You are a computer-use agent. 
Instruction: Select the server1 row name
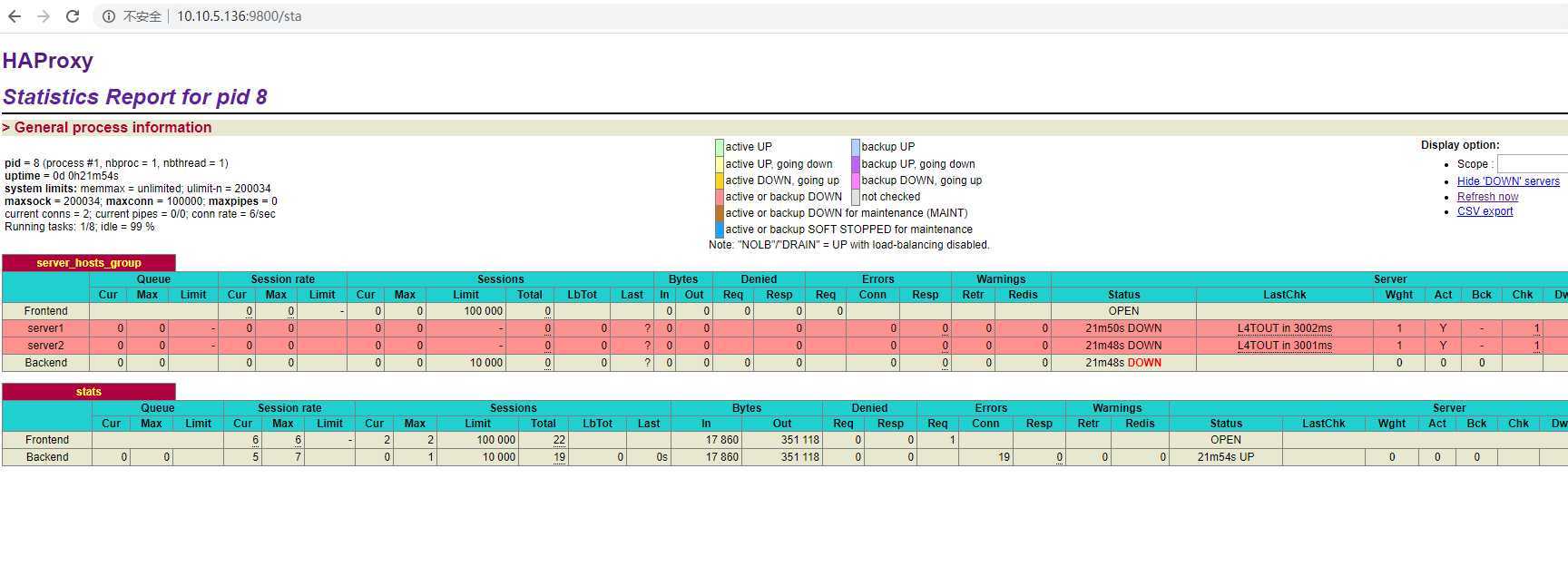tap(46, 328)
